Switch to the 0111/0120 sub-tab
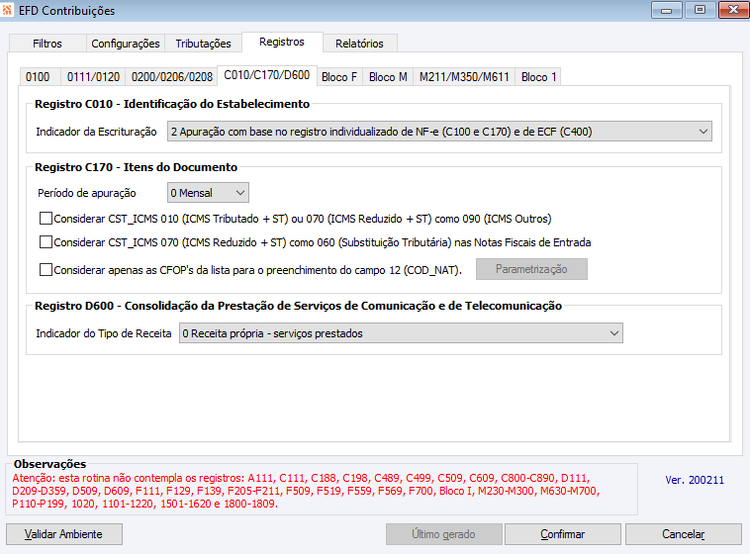 pos(93,77)
